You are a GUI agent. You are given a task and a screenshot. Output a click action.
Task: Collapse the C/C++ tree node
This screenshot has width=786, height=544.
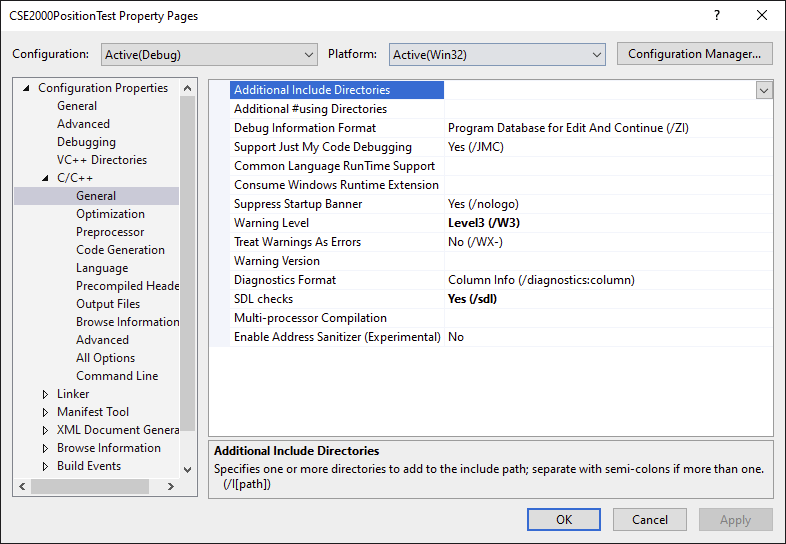45,178
